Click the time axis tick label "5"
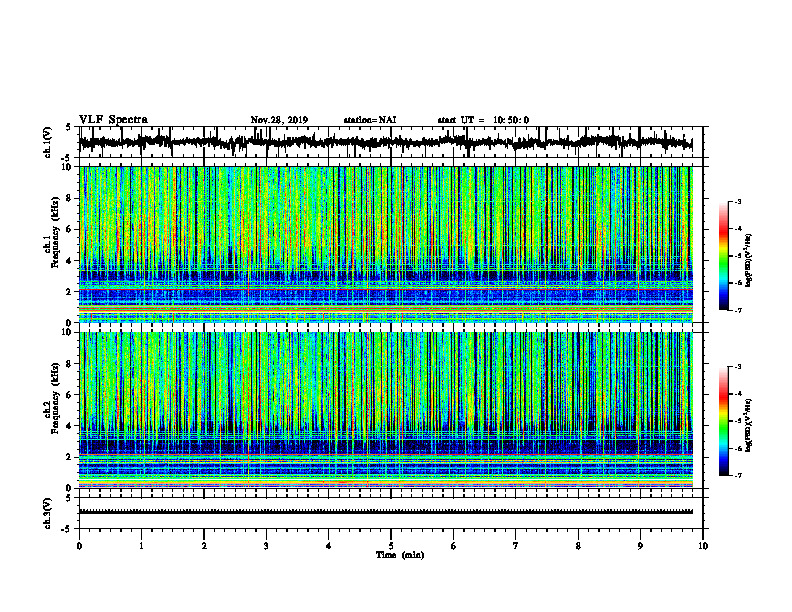This screenshot has height=612, width=792. 391,546
